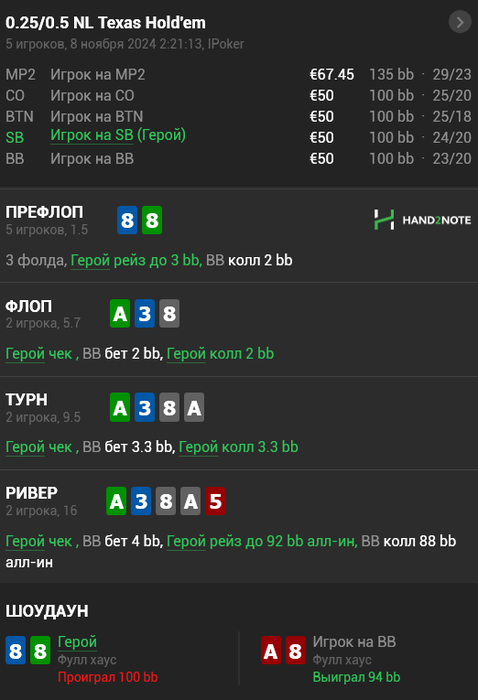
Task: Follow the 'Герой' link in the preflop action line
Action: pos(90,260)
